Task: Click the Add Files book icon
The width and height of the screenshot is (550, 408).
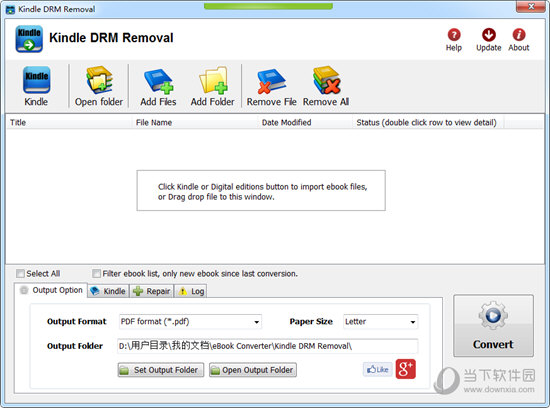Action: 159,81
